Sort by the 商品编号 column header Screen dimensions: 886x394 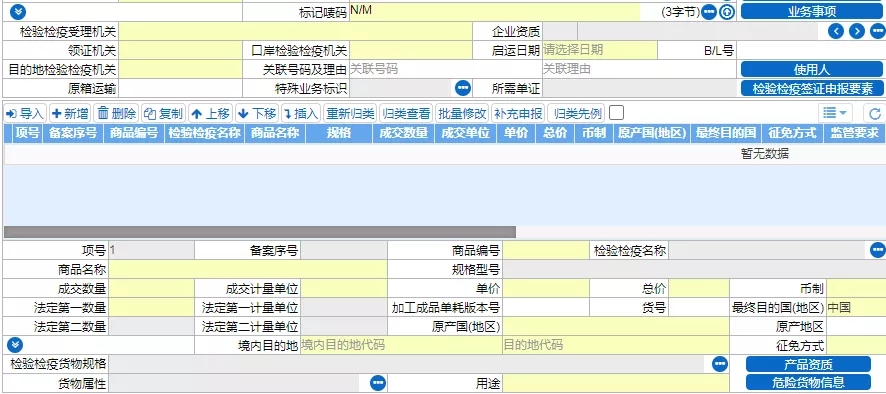(x=134, y=133)
